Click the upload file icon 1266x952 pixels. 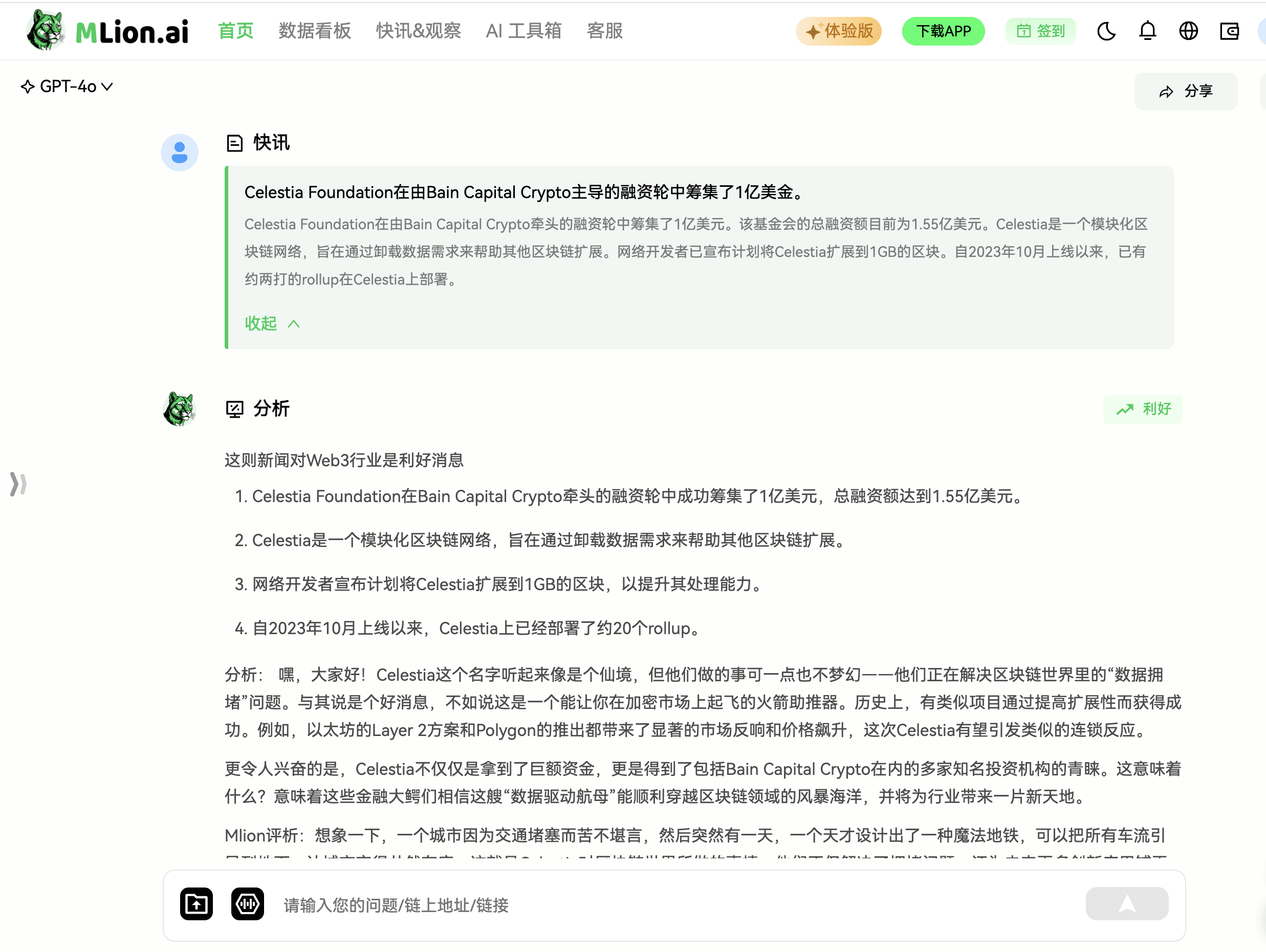(197, 904)
